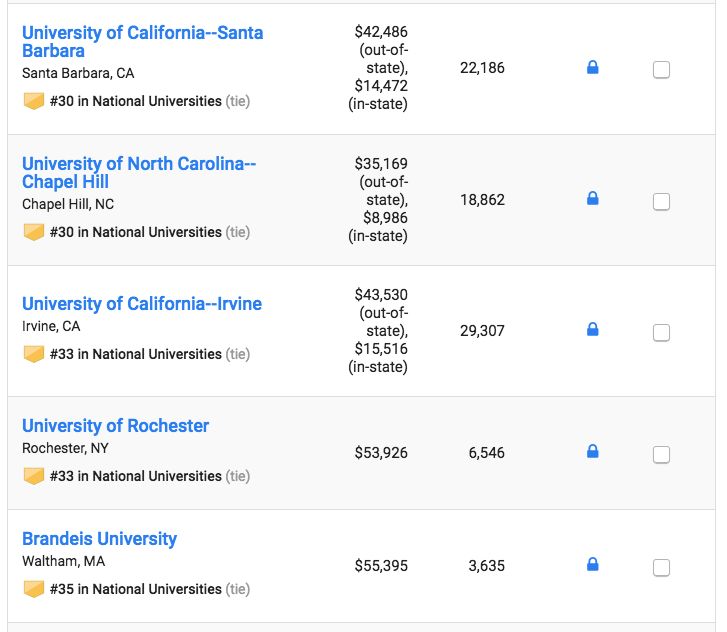
Task: Select the UC Irvine compare checkbox
Action: pyautogui.click(x=661, y=332)
